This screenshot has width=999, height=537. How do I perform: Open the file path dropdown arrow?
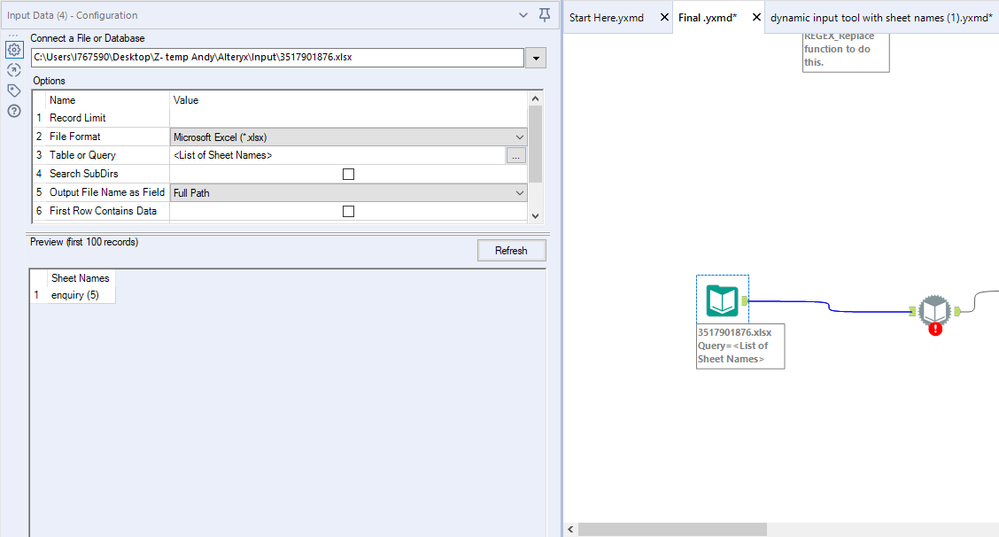pos(536,58)
